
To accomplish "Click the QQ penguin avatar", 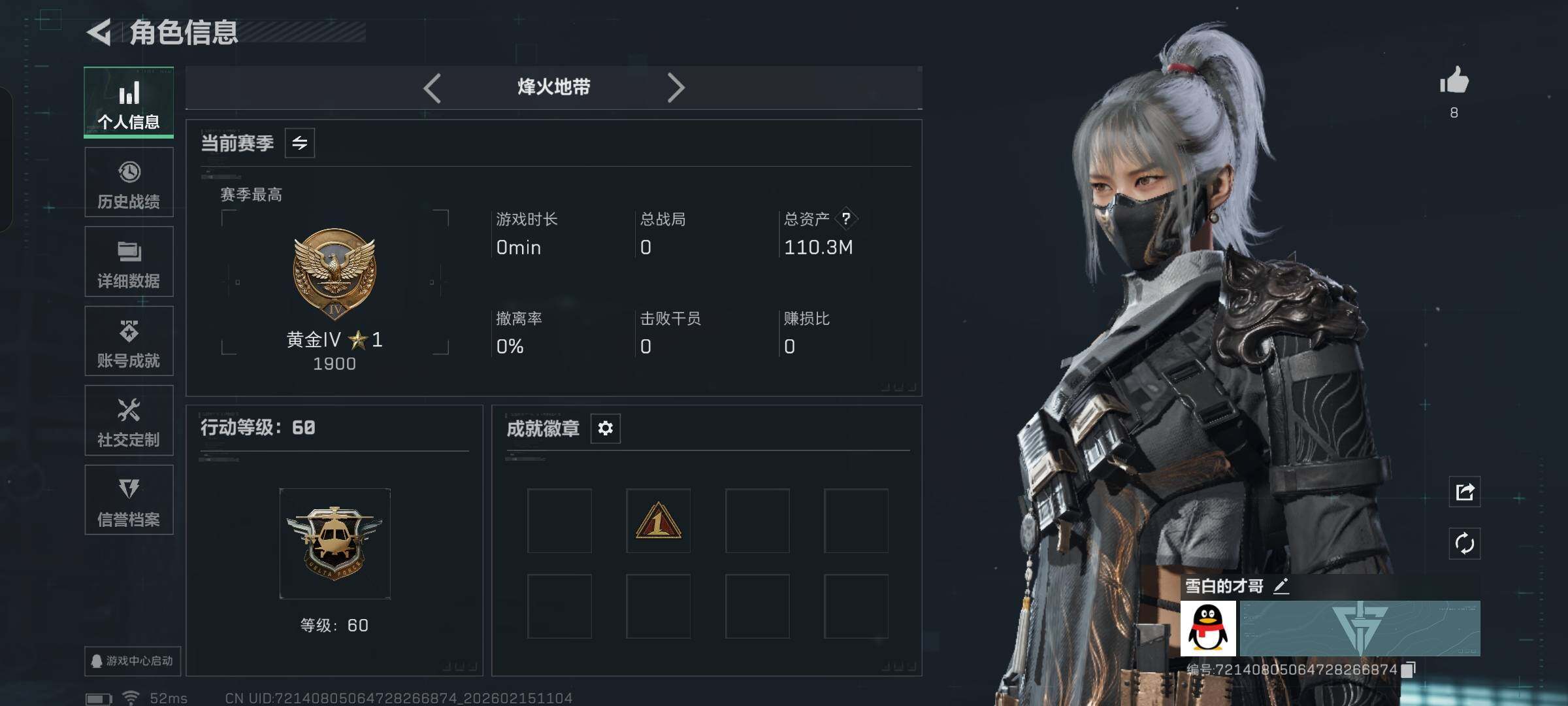I will (x=1208, y=628).
